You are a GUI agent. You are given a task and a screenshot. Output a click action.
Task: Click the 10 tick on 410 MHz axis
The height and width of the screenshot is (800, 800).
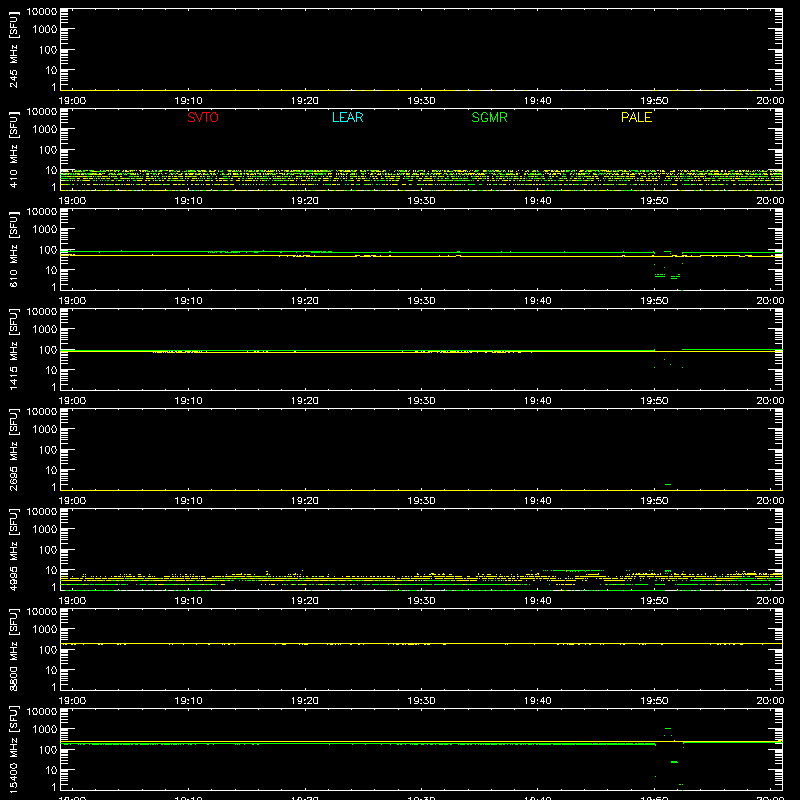click(x=51, y=170)
